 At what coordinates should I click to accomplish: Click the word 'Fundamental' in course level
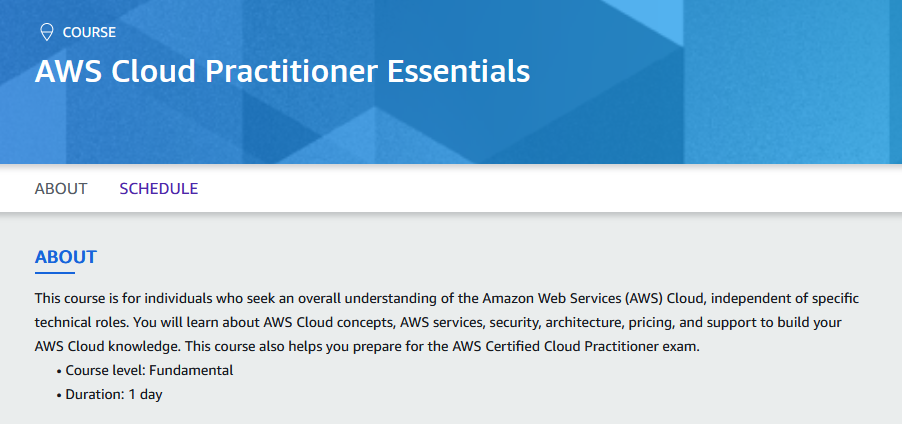pyautogui.click(x=191, y=370)
